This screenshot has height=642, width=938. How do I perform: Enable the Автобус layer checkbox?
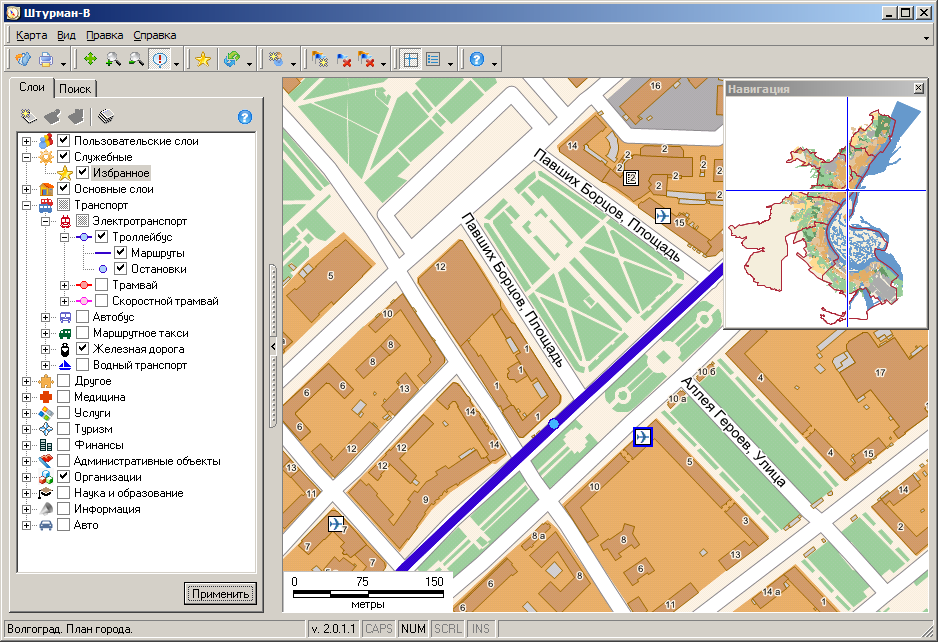tap(83, 317)
